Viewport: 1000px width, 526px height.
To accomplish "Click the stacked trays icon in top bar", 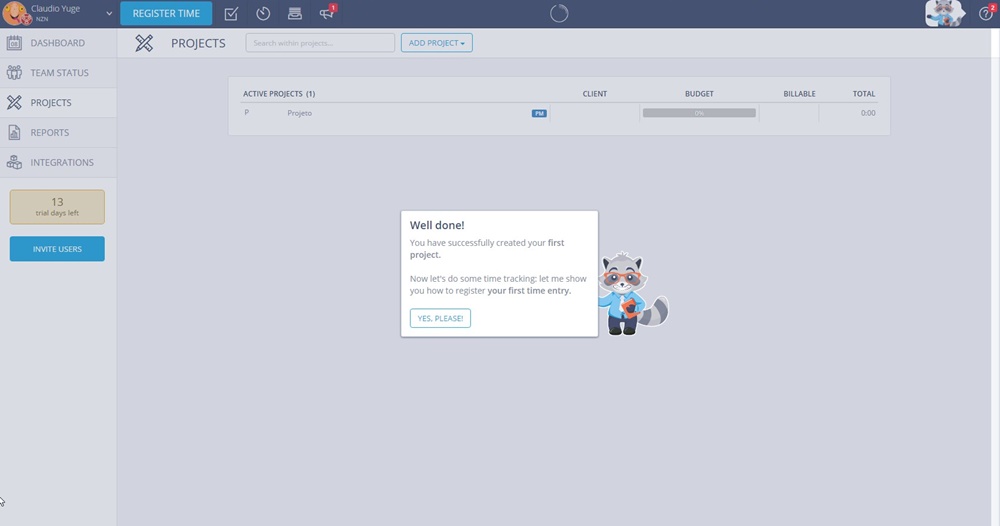I will coord(294,14).
